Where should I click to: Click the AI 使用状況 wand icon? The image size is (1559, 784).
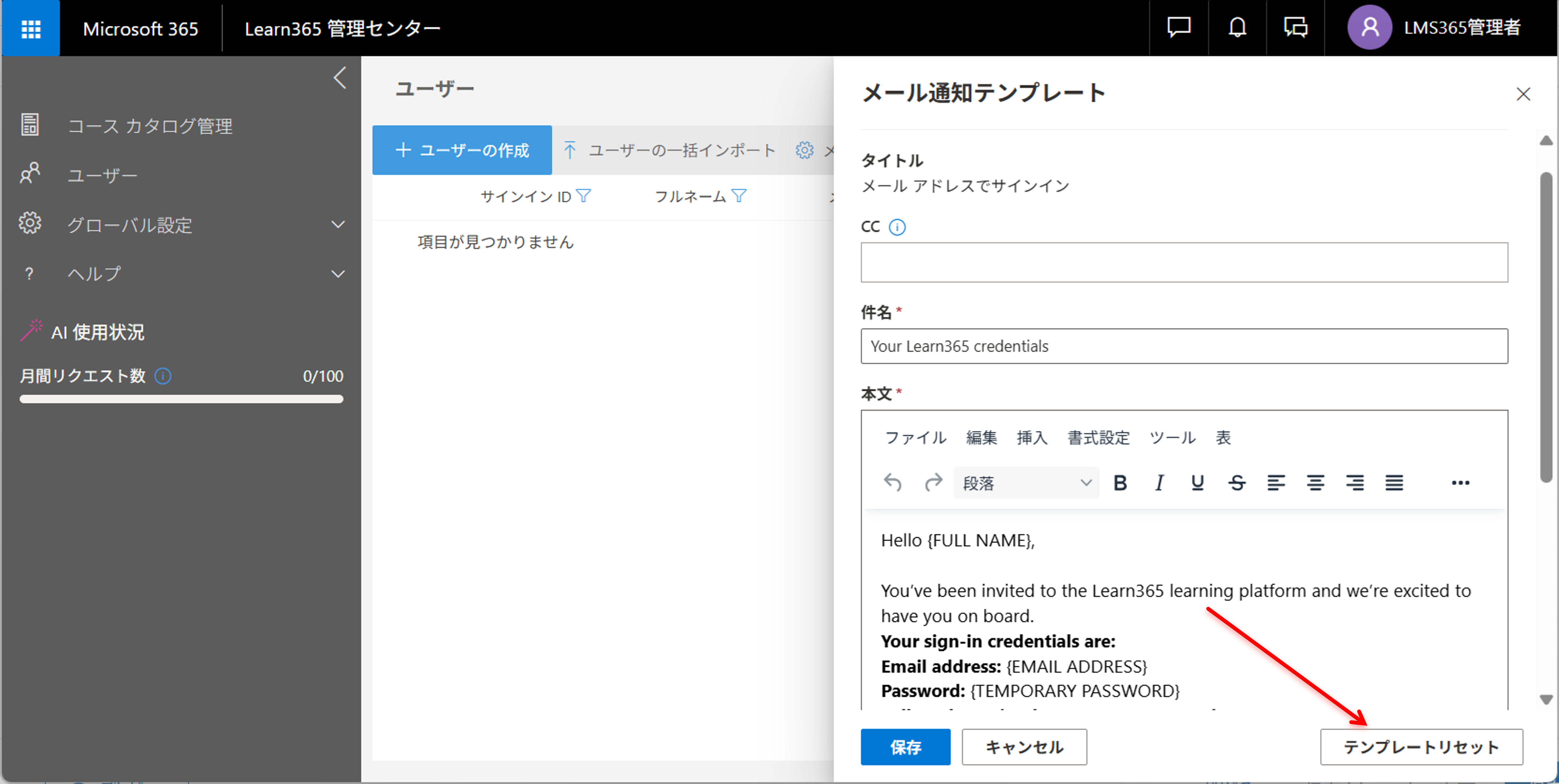[x=32, y=331]
